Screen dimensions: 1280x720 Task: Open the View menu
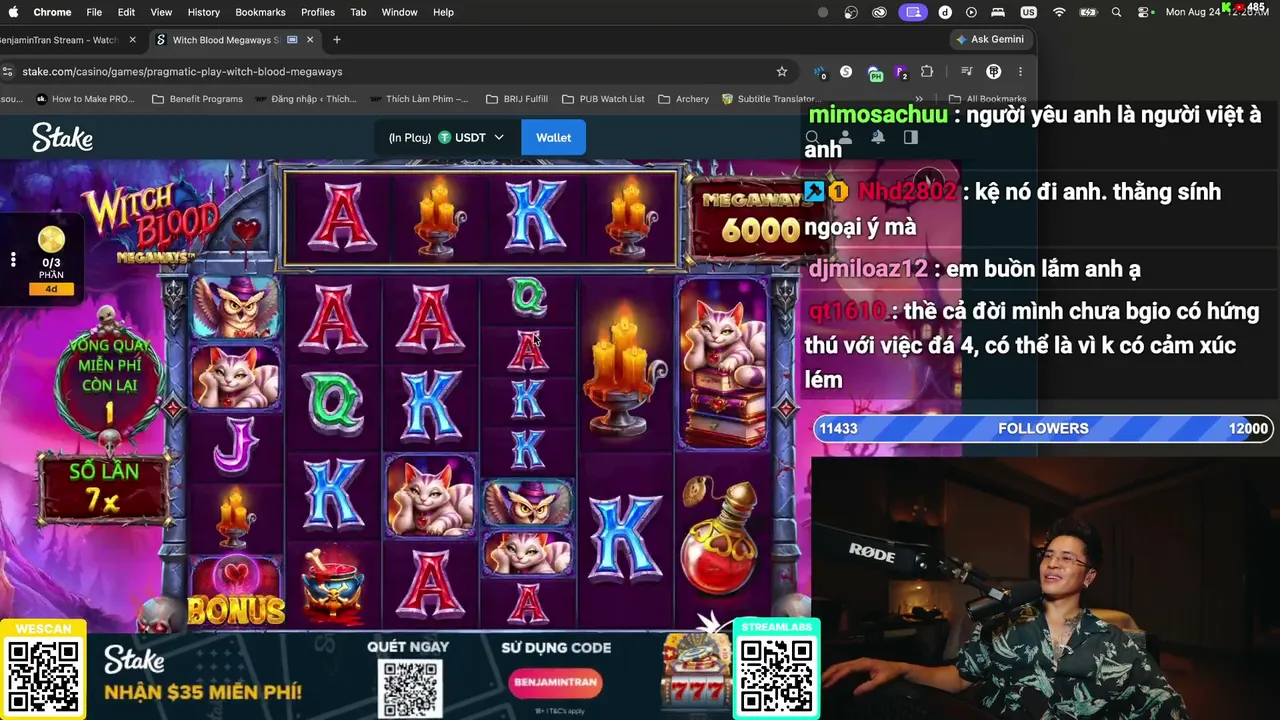(161, 12)
